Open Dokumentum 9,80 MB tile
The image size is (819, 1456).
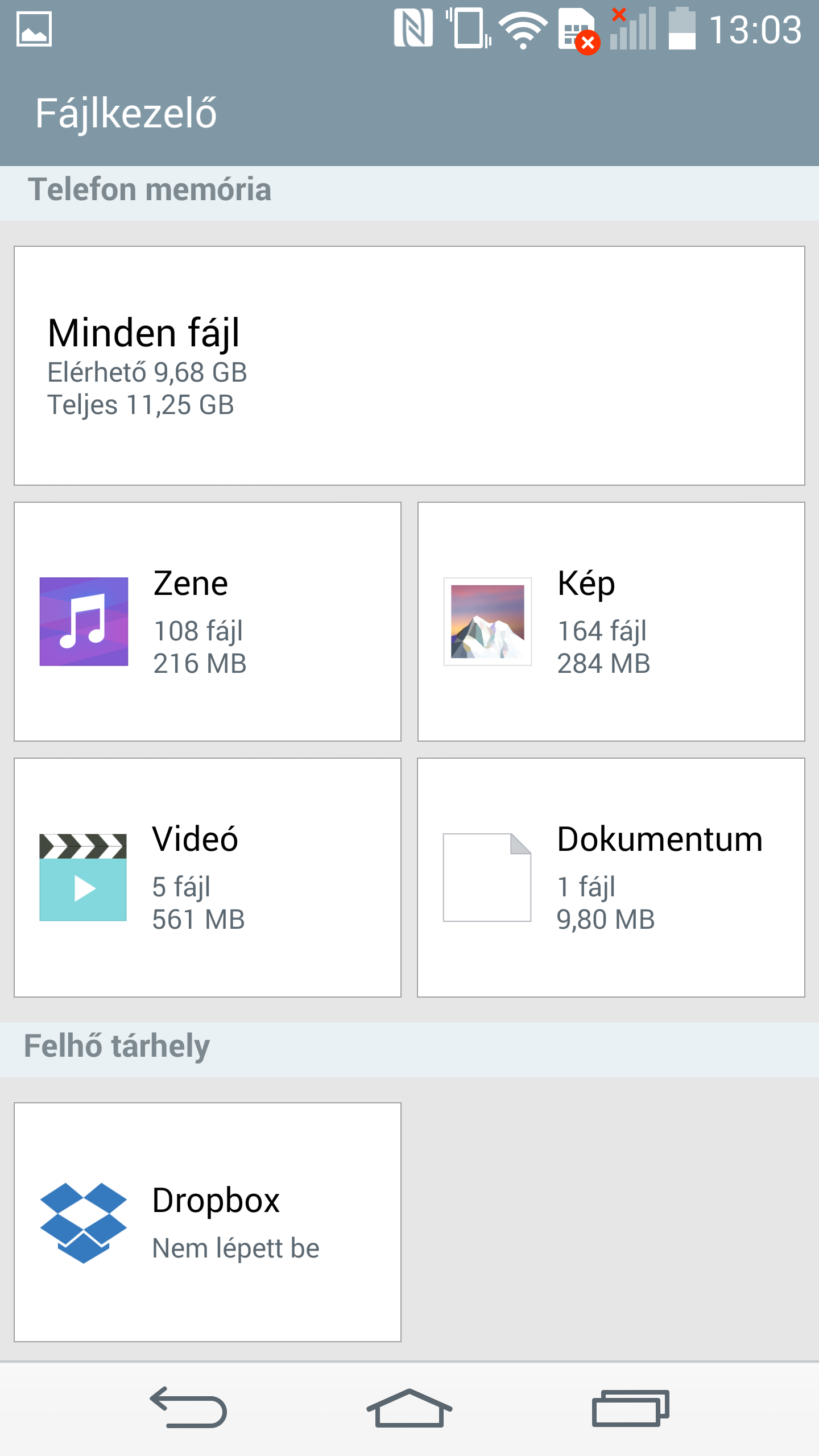pyautogui.click(x=611, y=878)
